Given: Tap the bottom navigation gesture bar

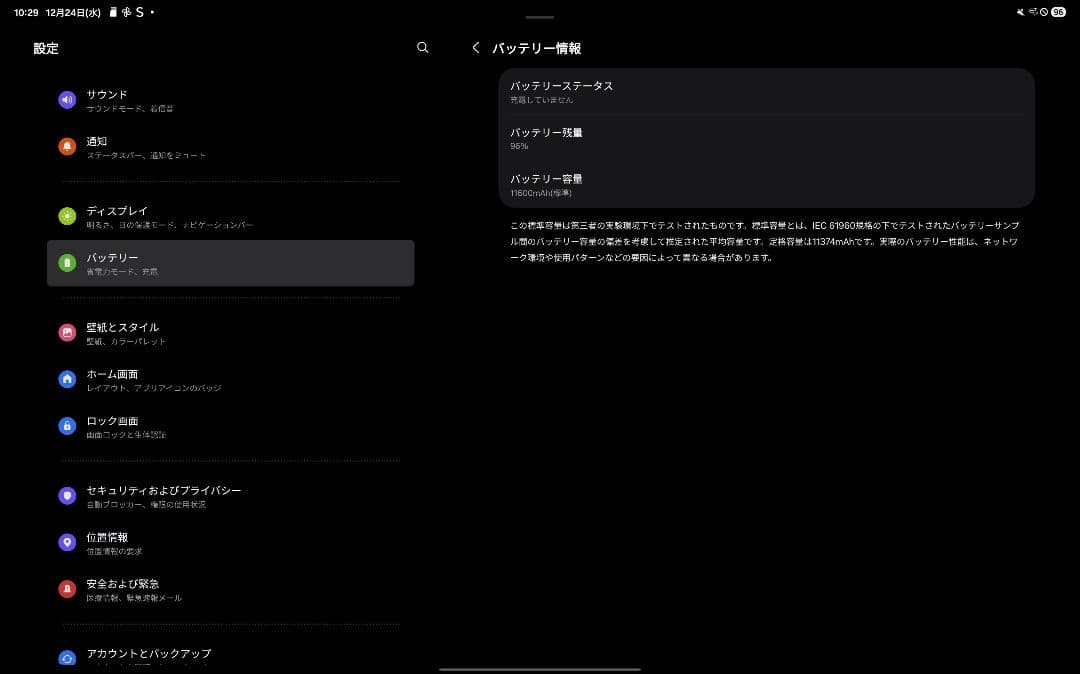Looking at the screenshot, I should [540, 668].
